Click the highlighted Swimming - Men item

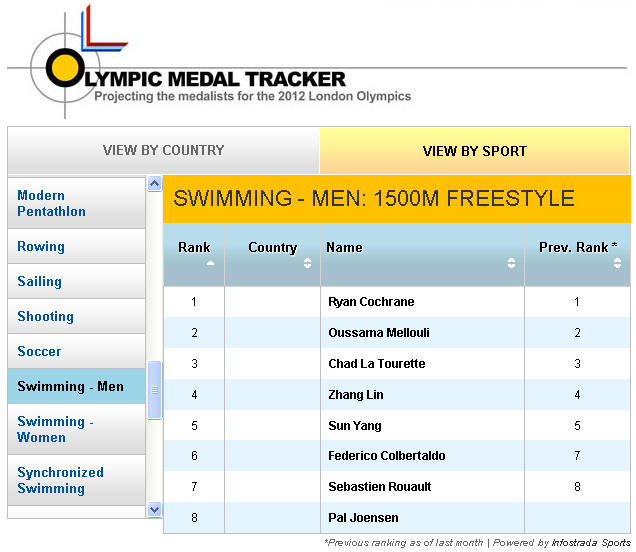(70, 386)
